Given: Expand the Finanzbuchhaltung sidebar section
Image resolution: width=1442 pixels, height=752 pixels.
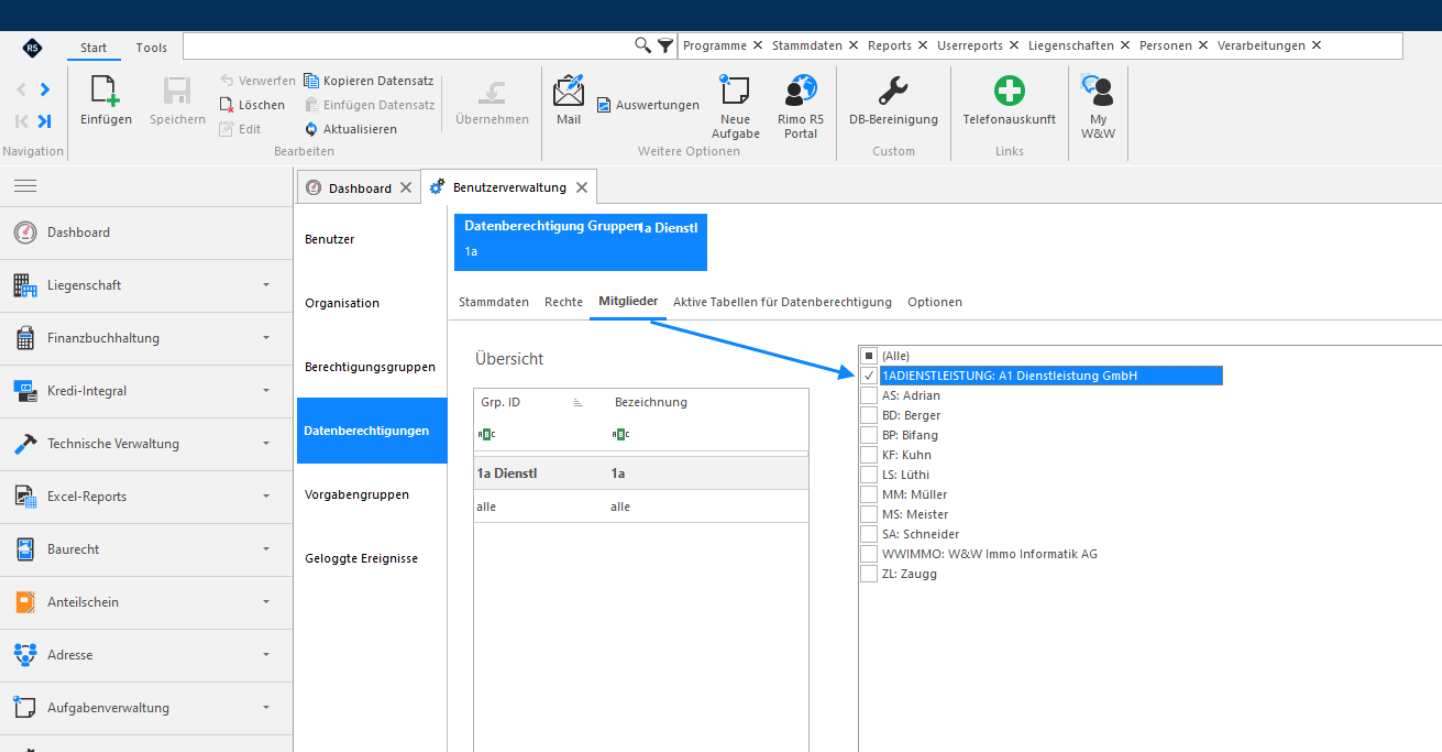Looking at the screenshot, I should (x=266, y=338).
